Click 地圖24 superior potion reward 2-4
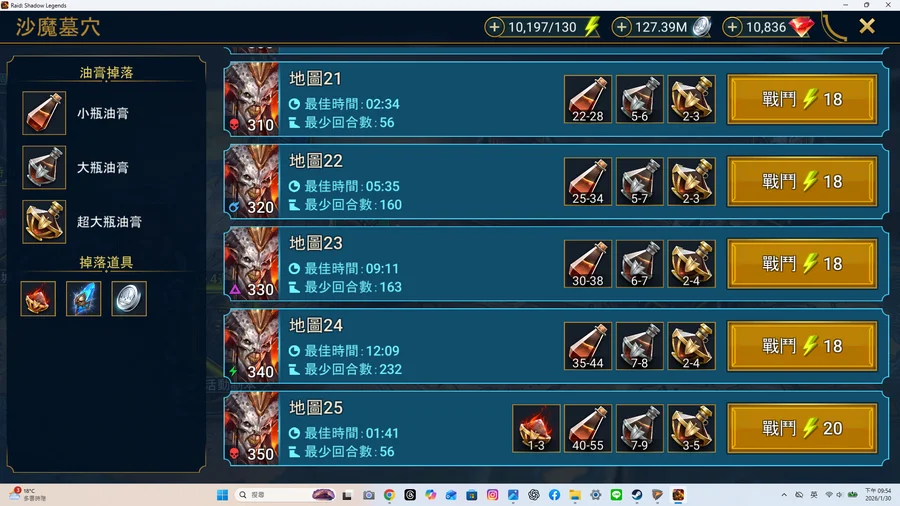Viewport: 900px width, 506px height. pos(691,346)
